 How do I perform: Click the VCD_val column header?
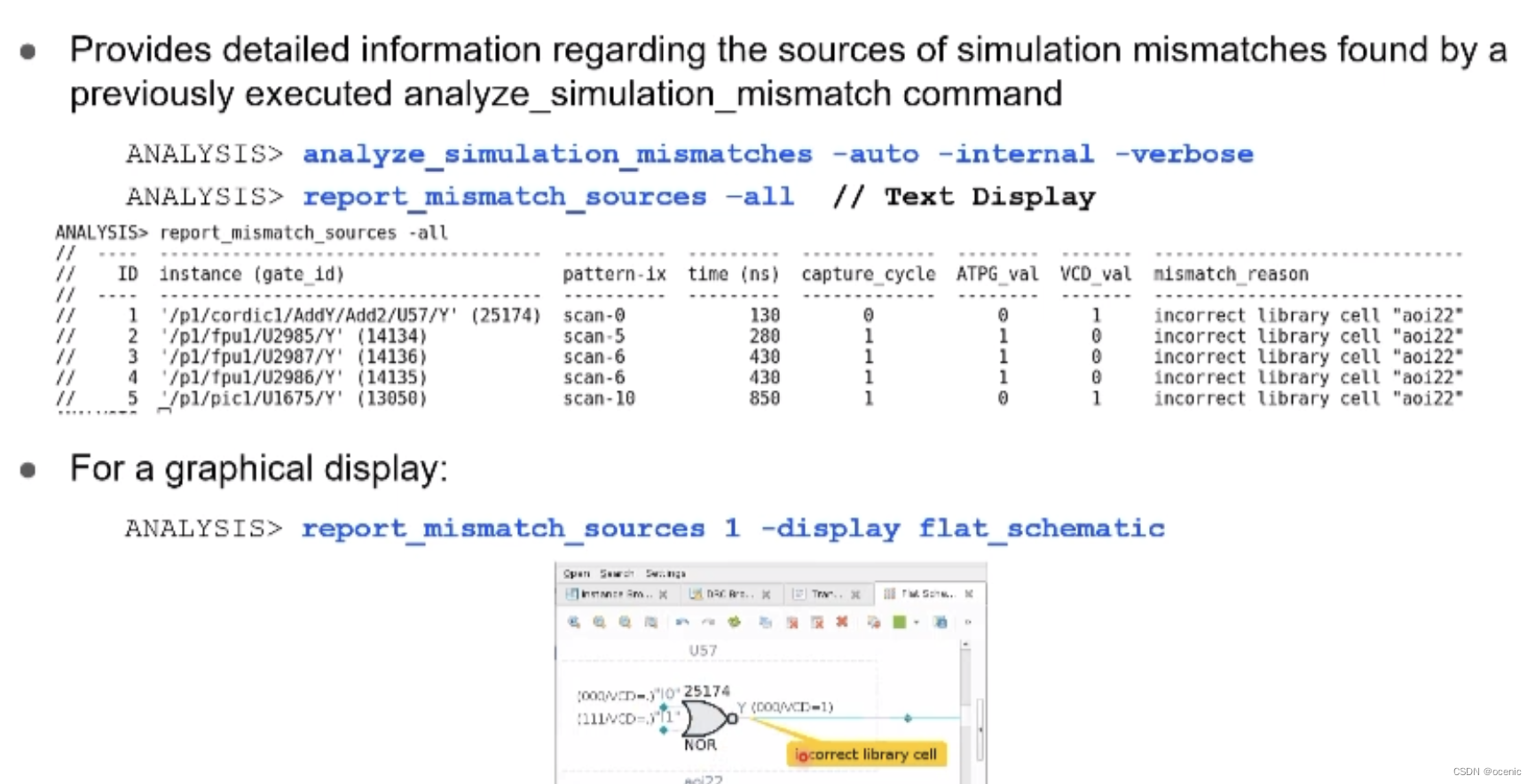(1096, 274)
